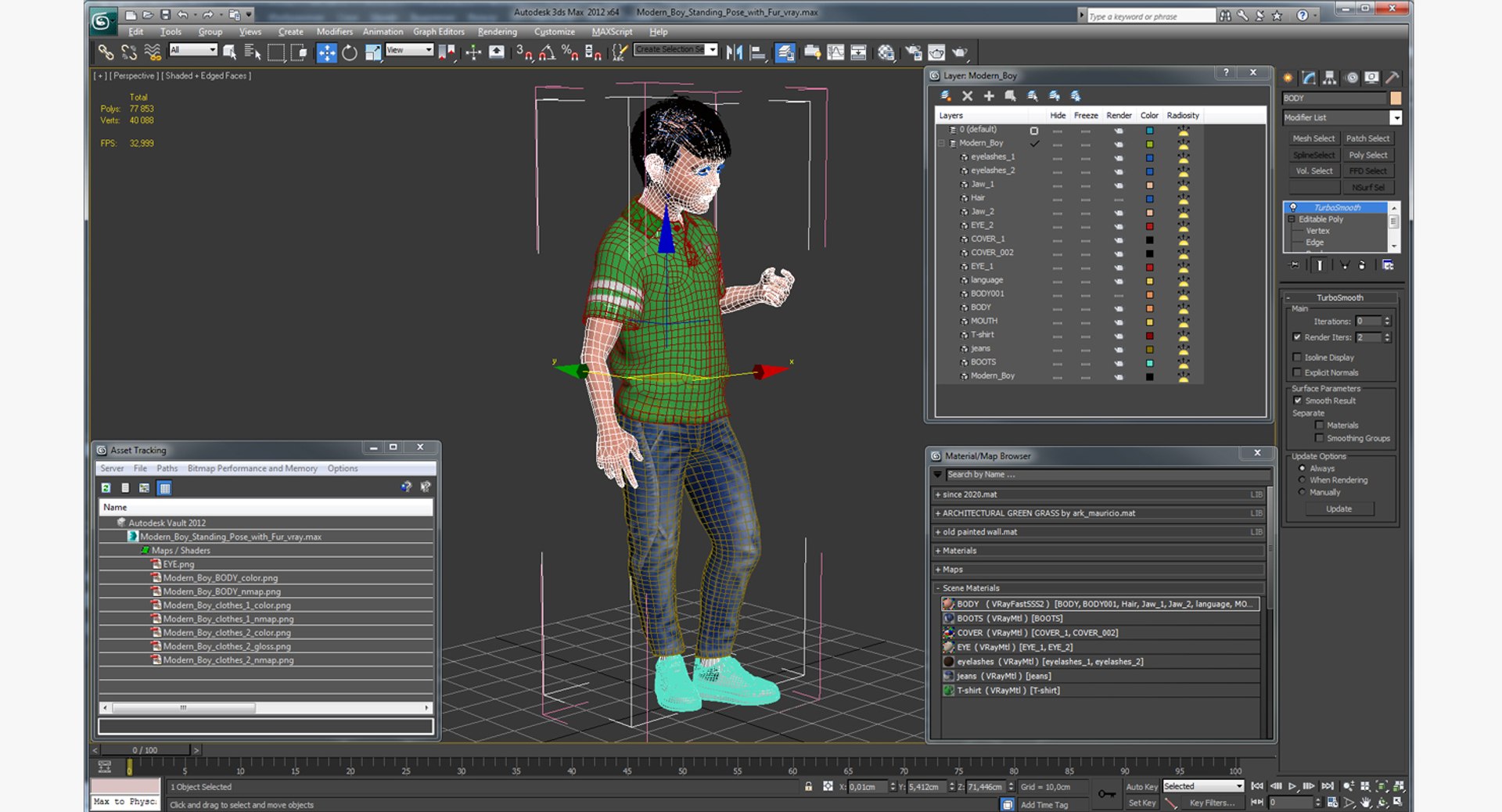Click the Update button
Viewport: 1502px width, 812px height.
(1339, 509)
